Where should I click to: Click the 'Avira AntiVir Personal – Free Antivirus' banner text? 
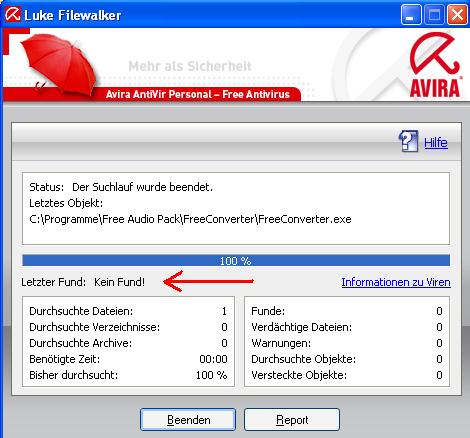click(x=198, y=94)
